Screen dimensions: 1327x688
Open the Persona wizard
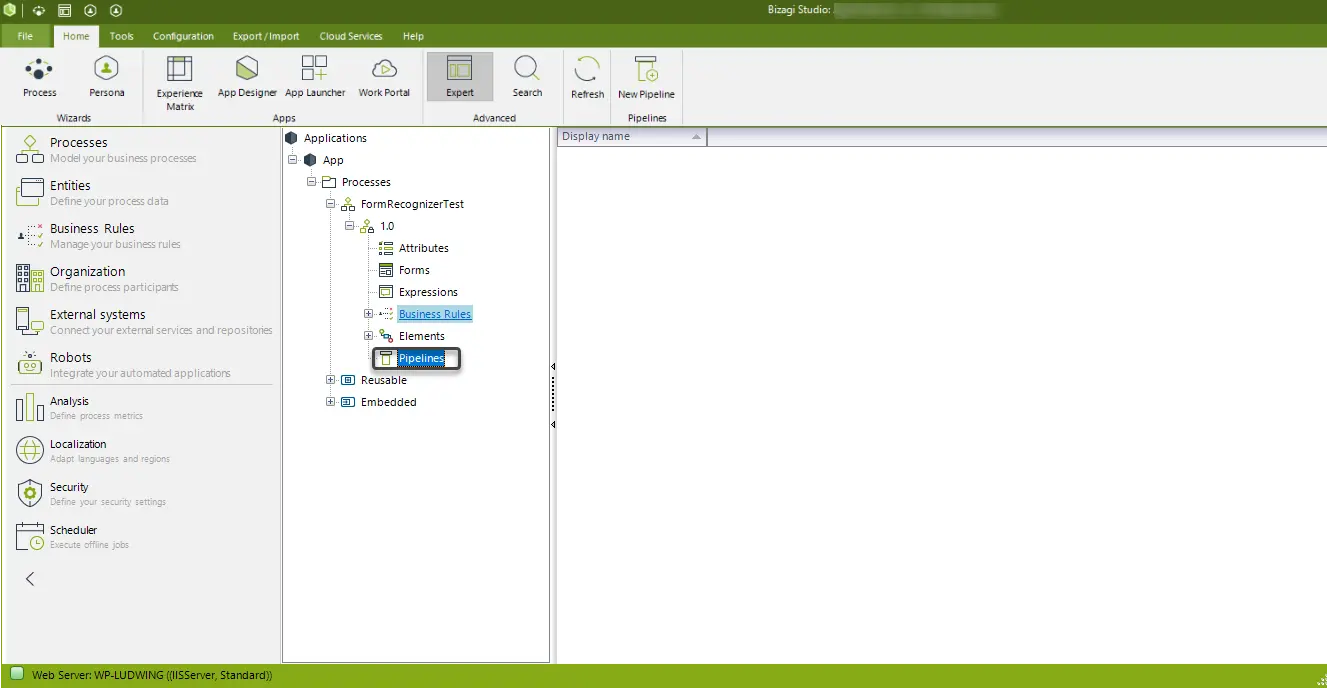[x=106, y=77]
